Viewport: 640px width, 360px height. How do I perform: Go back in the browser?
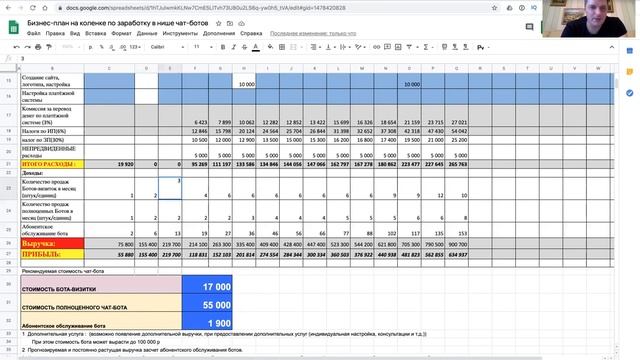point(8,8)
